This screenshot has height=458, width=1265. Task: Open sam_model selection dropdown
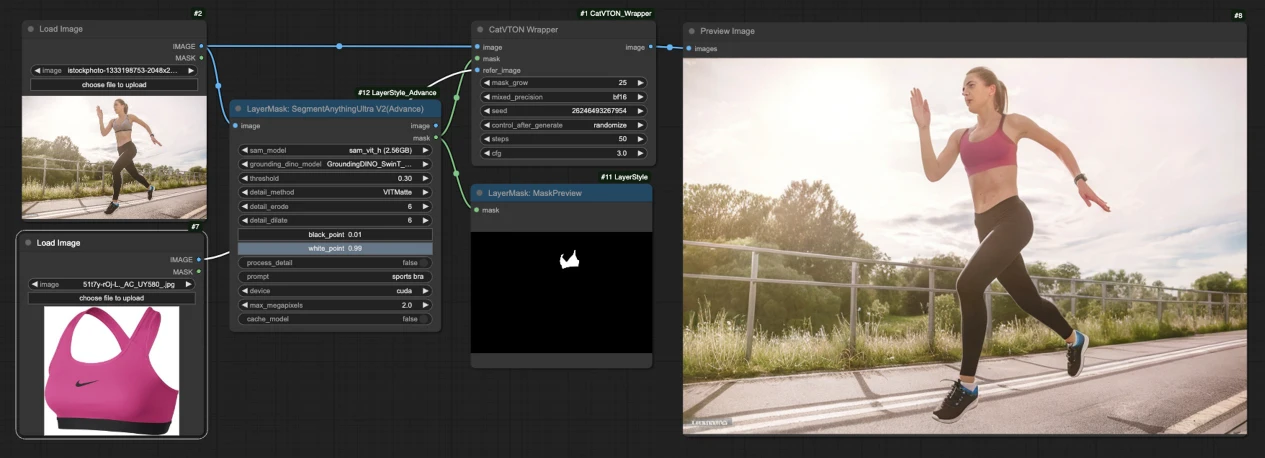click(335, 150)
